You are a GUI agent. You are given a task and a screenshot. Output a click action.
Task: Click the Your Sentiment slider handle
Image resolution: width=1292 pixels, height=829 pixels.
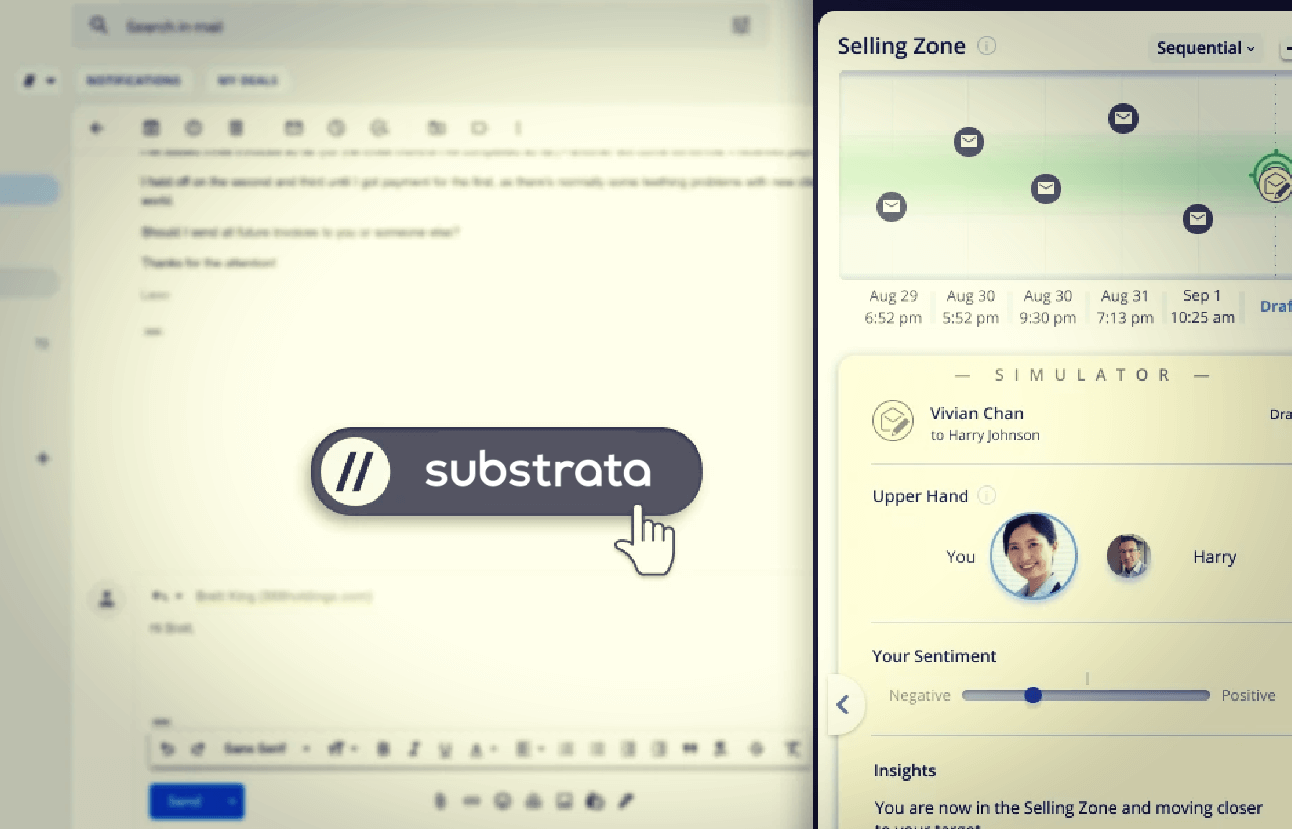click(1033, 695)
